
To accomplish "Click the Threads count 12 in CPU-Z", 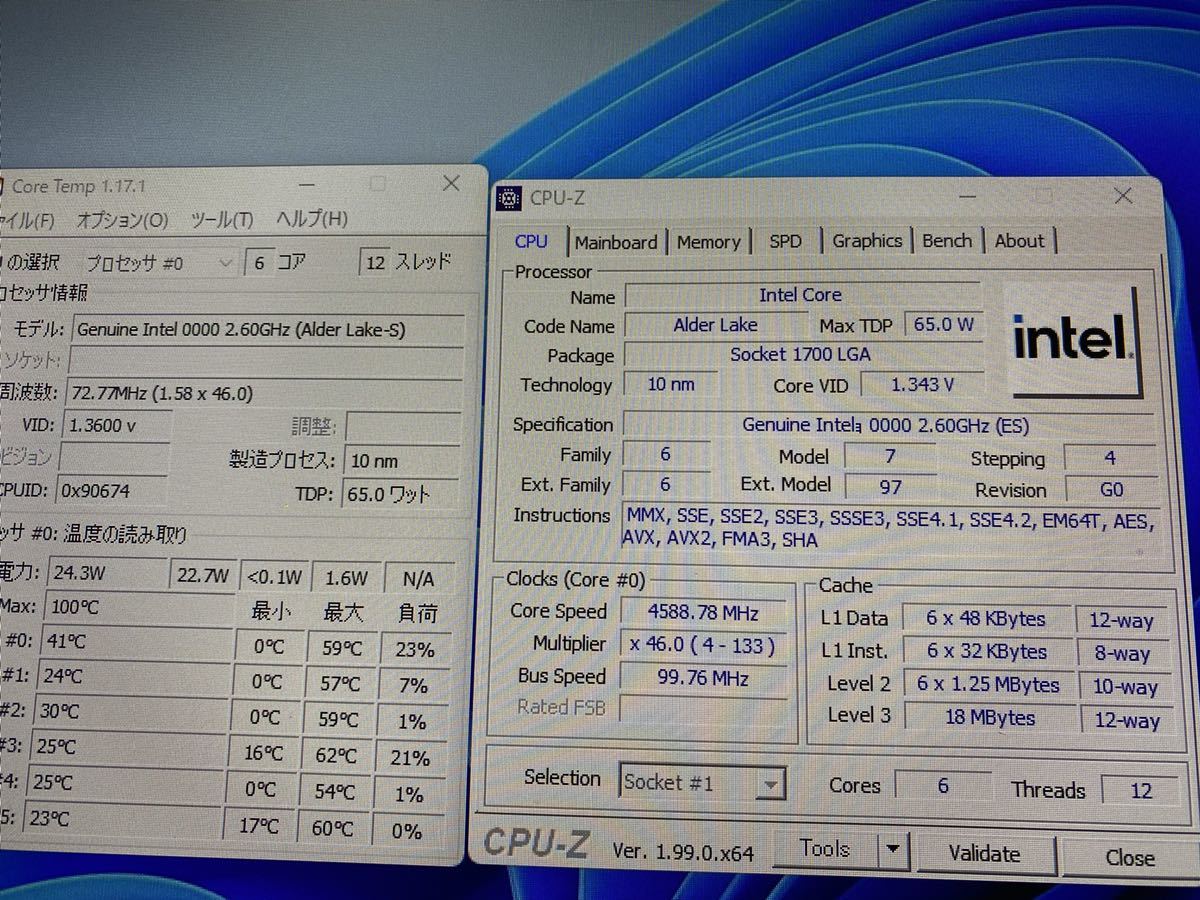I will pyautogui.click(x=1141, y=790).
